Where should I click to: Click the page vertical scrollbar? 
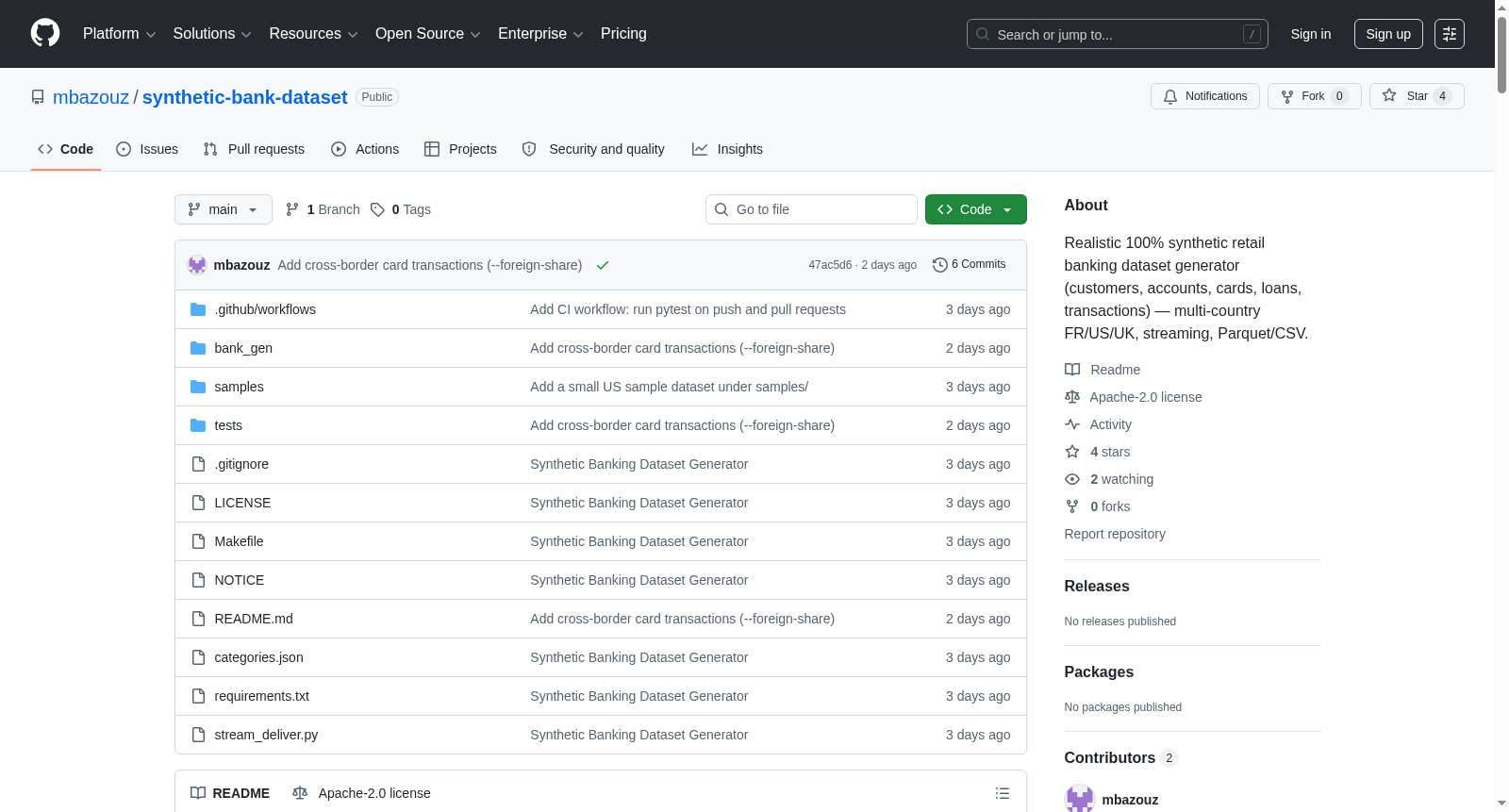click(1501, 406)
